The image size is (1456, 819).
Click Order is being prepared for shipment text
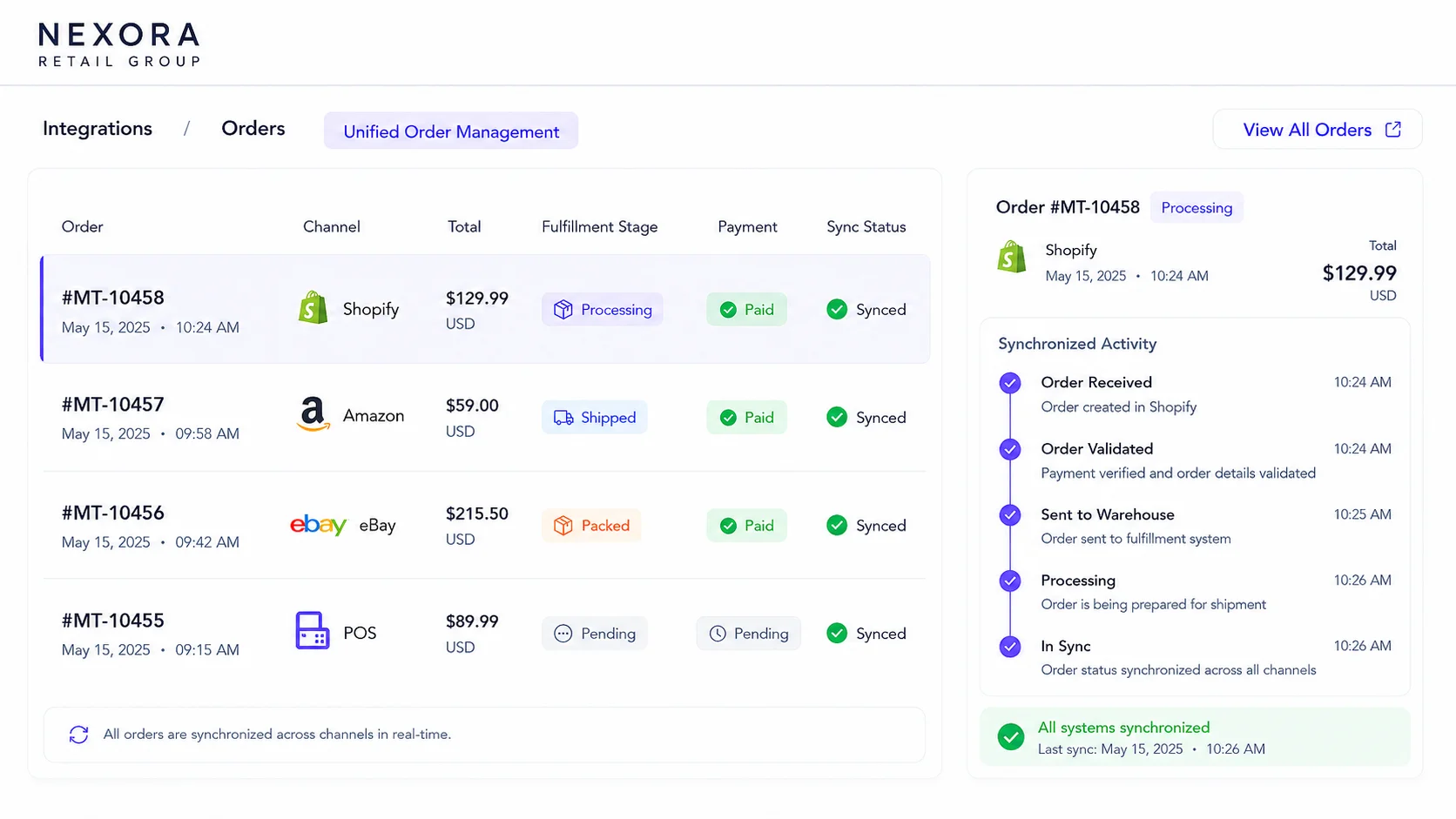[x=1153, y=605]
